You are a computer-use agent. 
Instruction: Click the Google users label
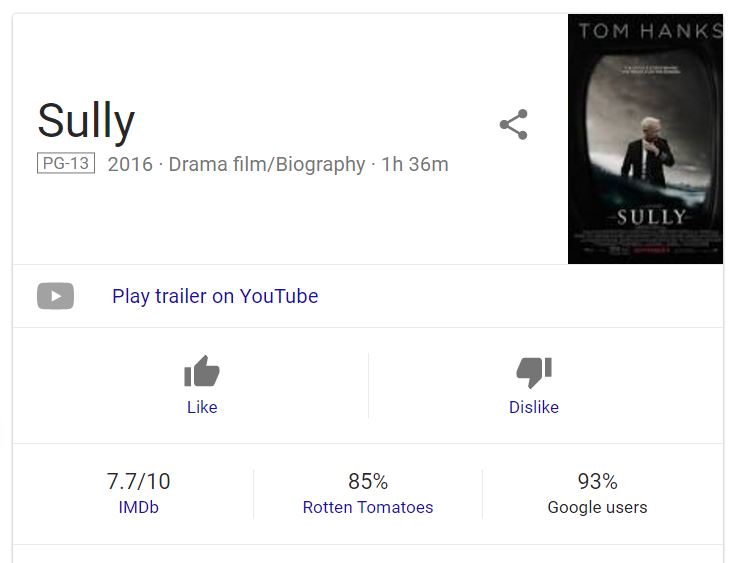[597, 507]
